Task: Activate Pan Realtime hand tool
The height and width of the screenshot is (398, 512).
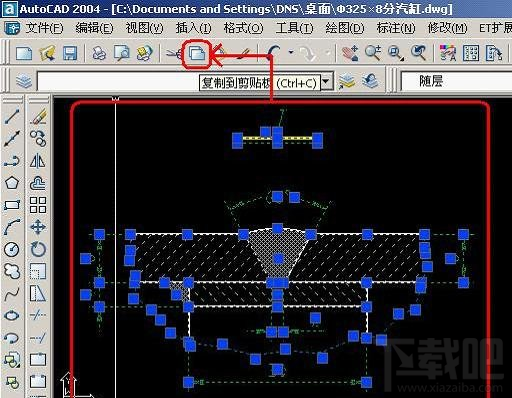Action: [350, 53]
